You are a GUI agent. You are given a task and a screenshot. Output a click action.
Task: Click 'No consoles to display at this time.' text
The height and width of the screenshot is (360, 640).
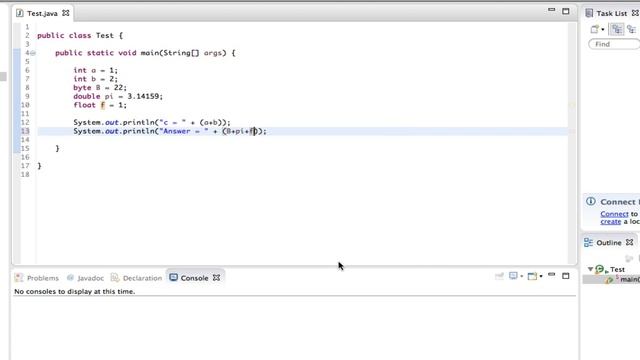pos(75,291)
